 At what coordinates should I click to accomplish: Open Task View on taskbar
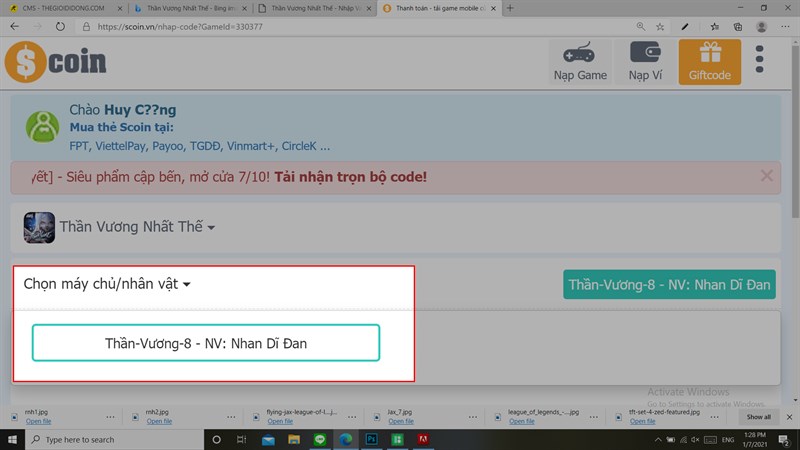[x=242, y=439]
